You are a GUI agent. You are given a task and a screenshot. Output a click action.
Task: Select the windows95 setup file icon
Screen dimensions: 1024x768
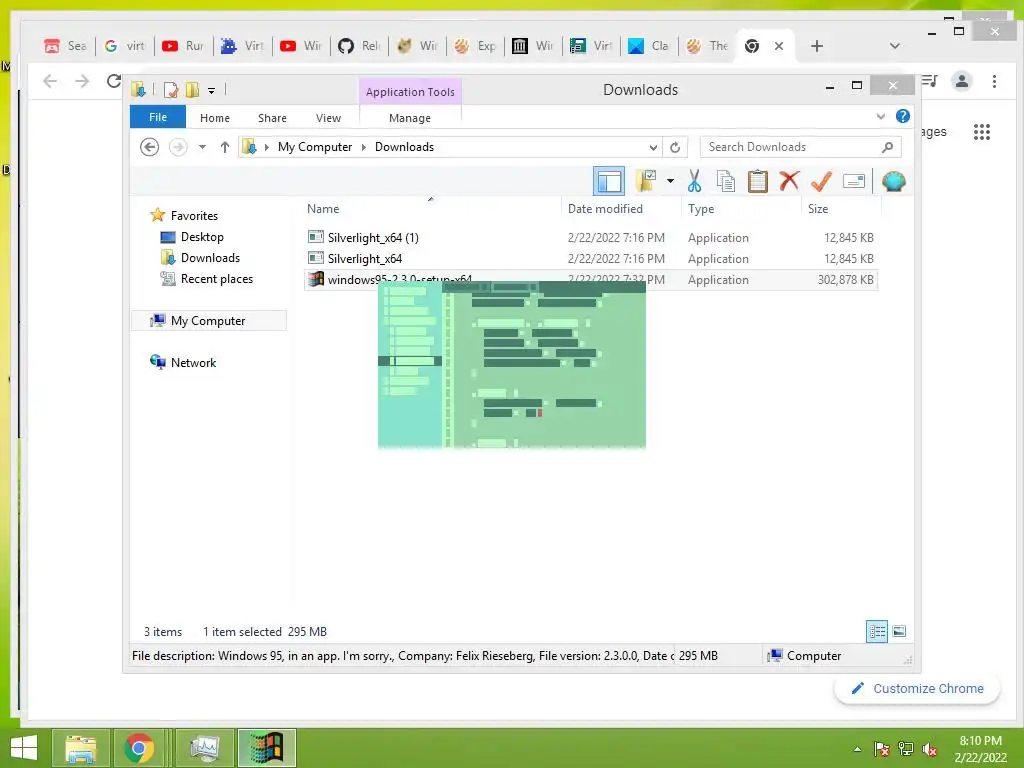pyautogui.click(x=316, y=279)
